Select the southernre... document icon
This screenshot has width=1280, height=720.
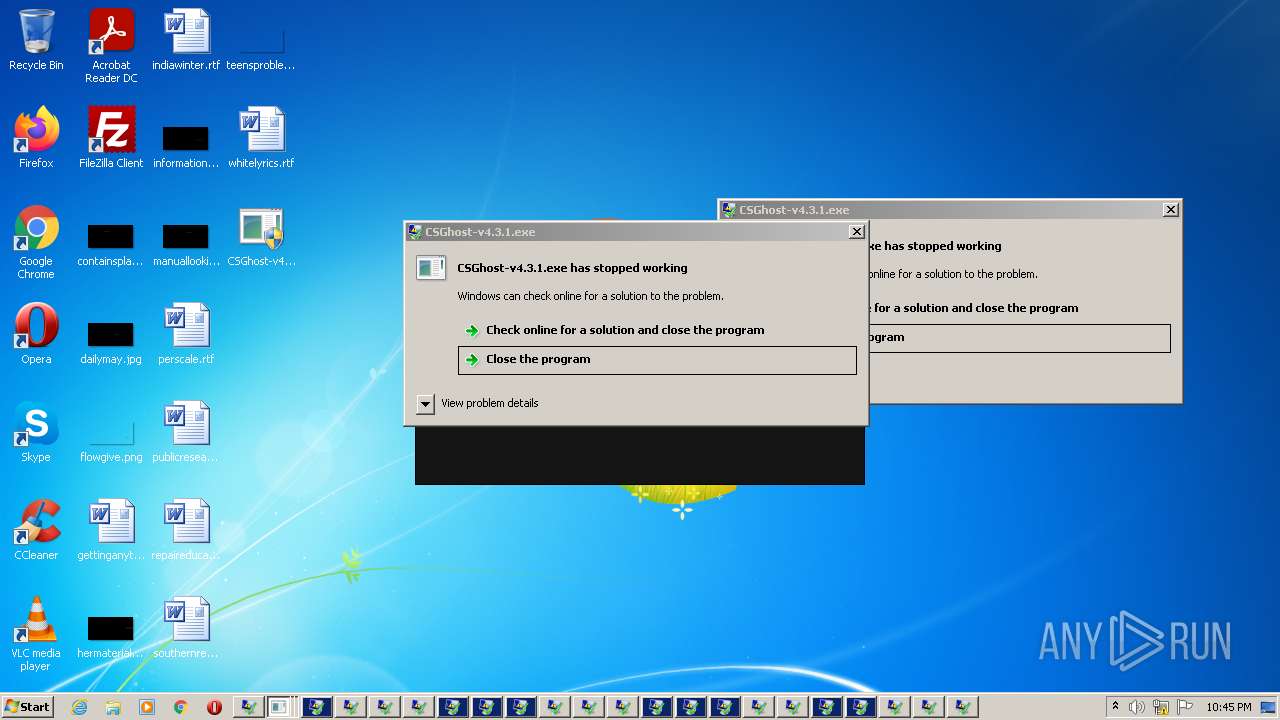click(186, 628)
